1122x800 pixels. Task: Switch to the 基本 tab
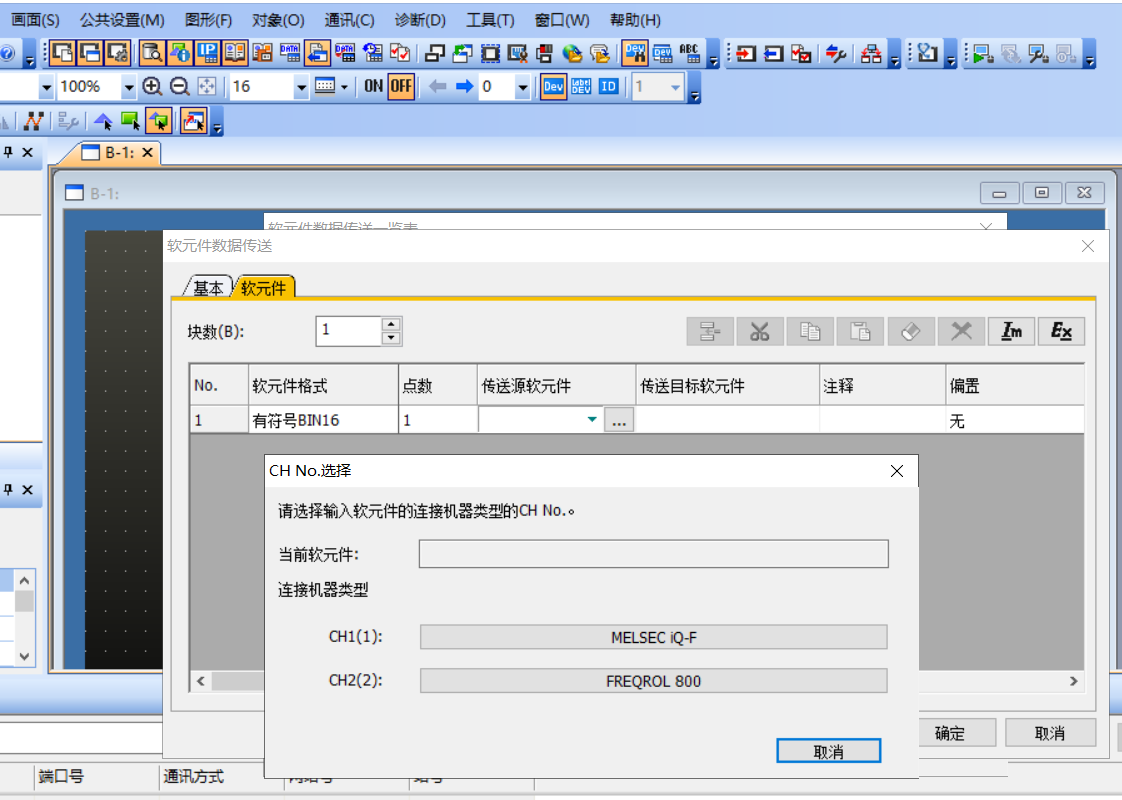[208, 288]
